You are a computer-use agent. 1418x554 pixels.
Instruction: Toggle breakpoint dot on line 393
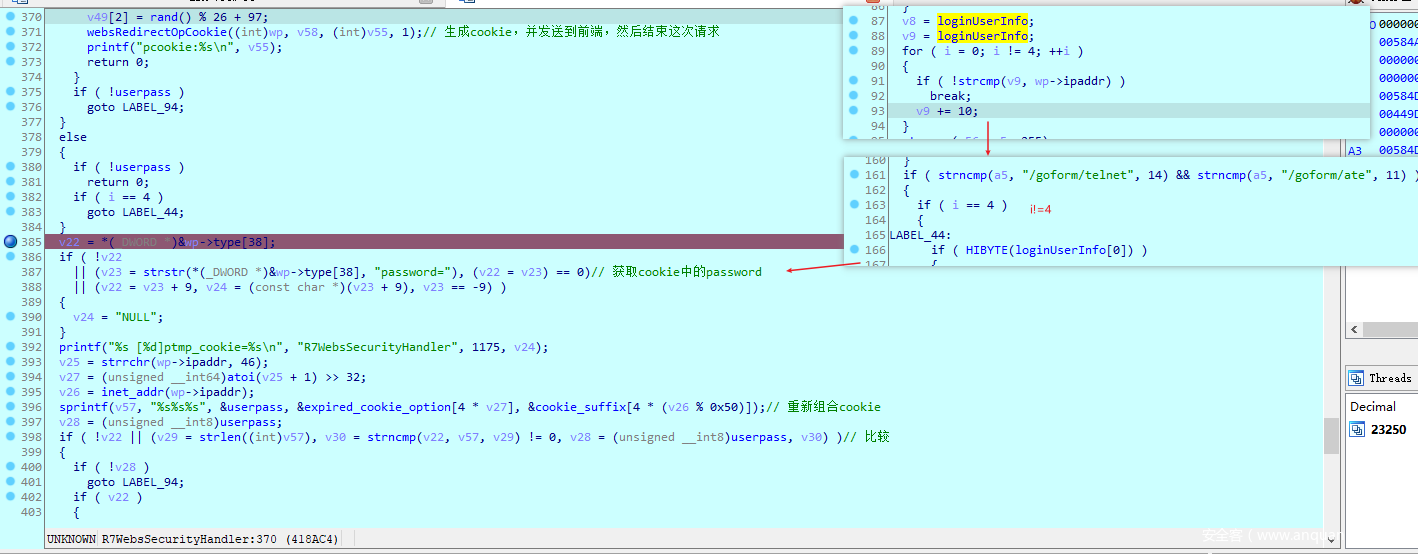(10, 362)
